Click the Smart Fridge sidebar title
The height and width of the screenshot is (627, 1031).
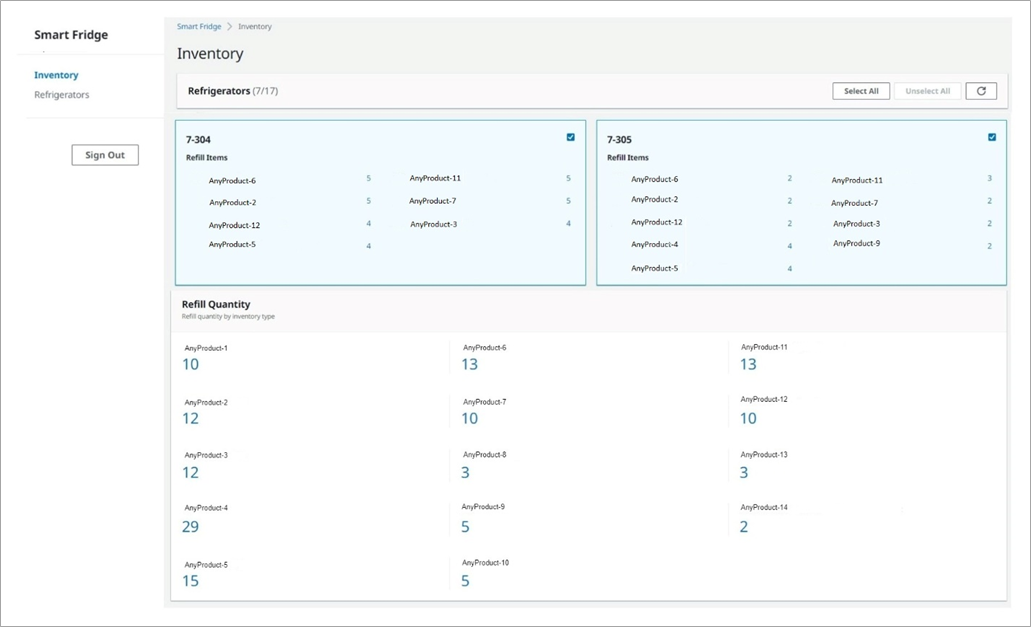tap(71, 35)
